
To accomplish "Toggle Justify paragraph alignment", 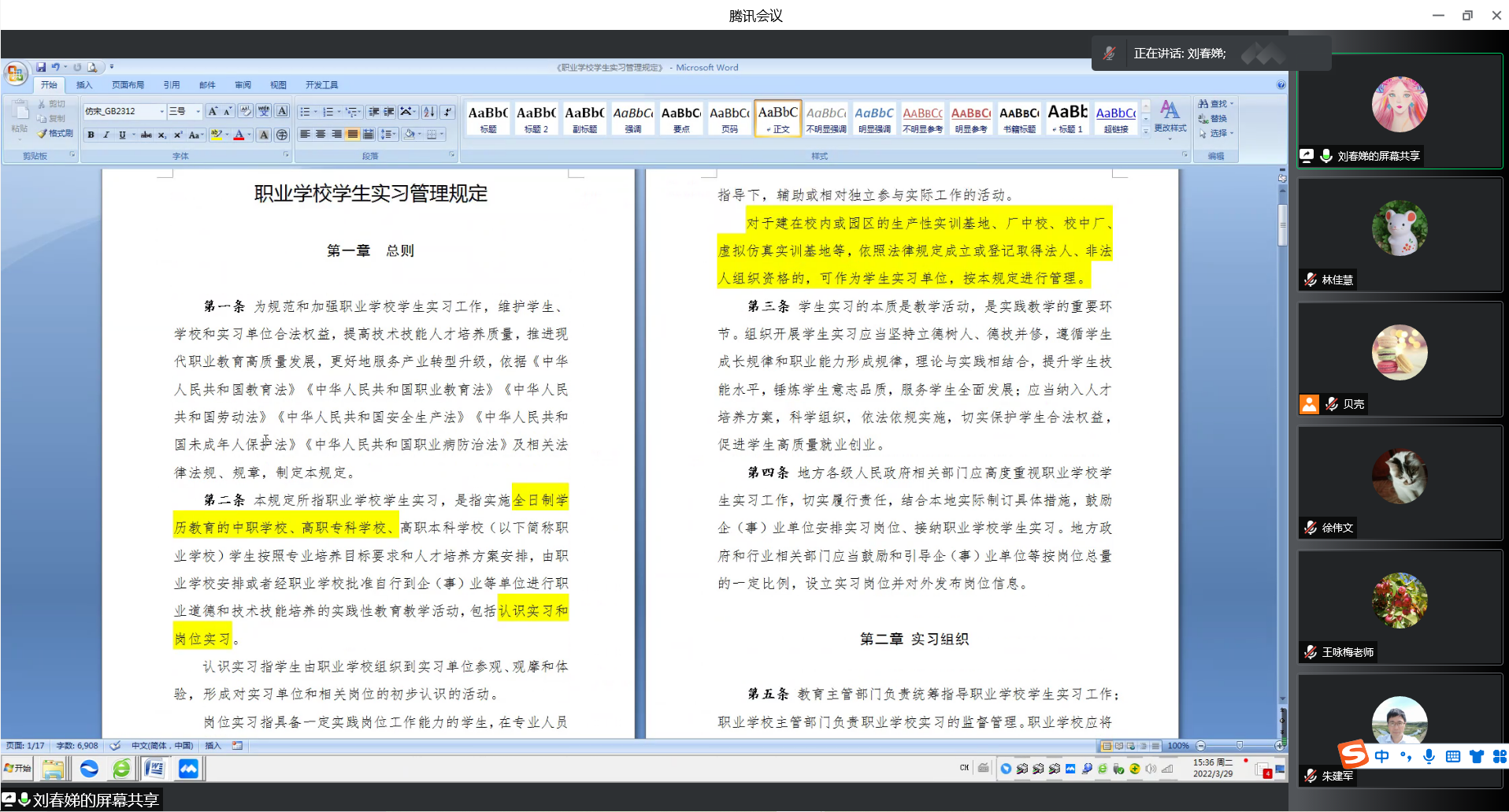I will coord(352,135).
